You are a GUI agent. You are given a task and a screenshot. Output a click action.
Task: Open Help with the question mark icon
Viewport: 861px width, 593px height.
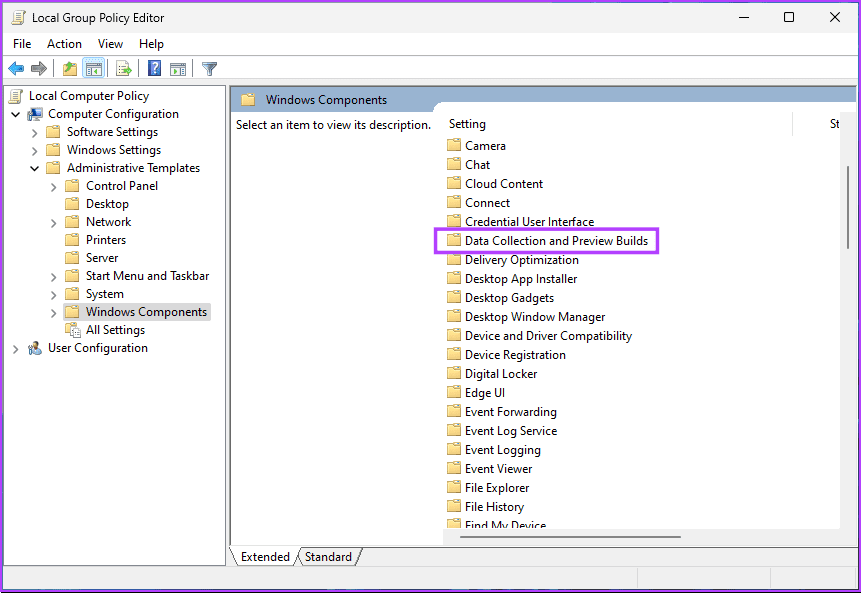[154, 69]
